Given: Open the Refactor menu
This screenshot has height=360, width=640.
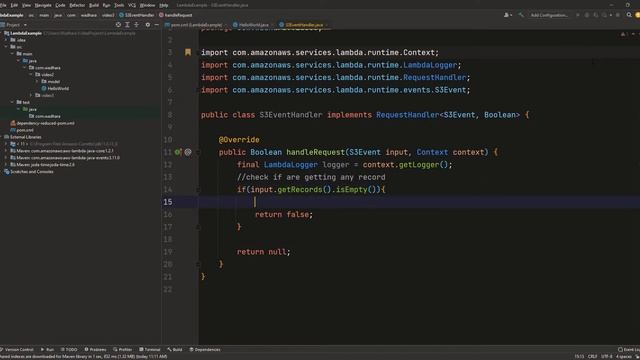Looking at the screenshot, I should click(77, 5).
